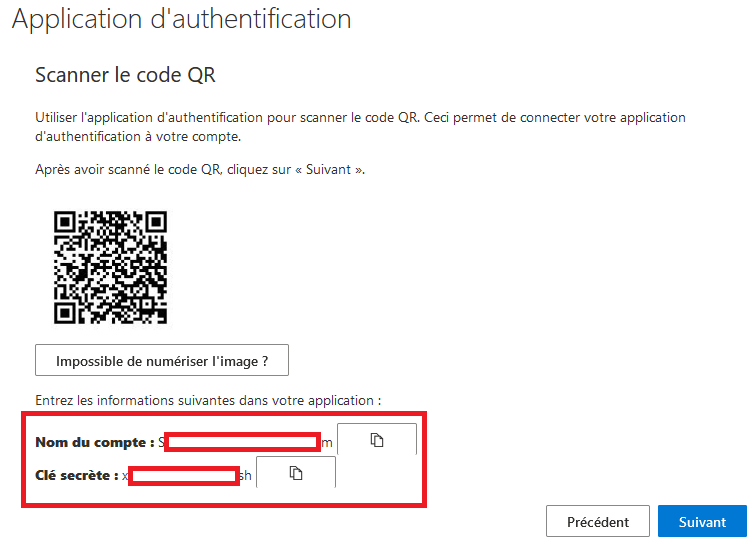Click the "Après avoir scanné le code QR" sentence
This screenshot has width=756, height=545.
200,170
